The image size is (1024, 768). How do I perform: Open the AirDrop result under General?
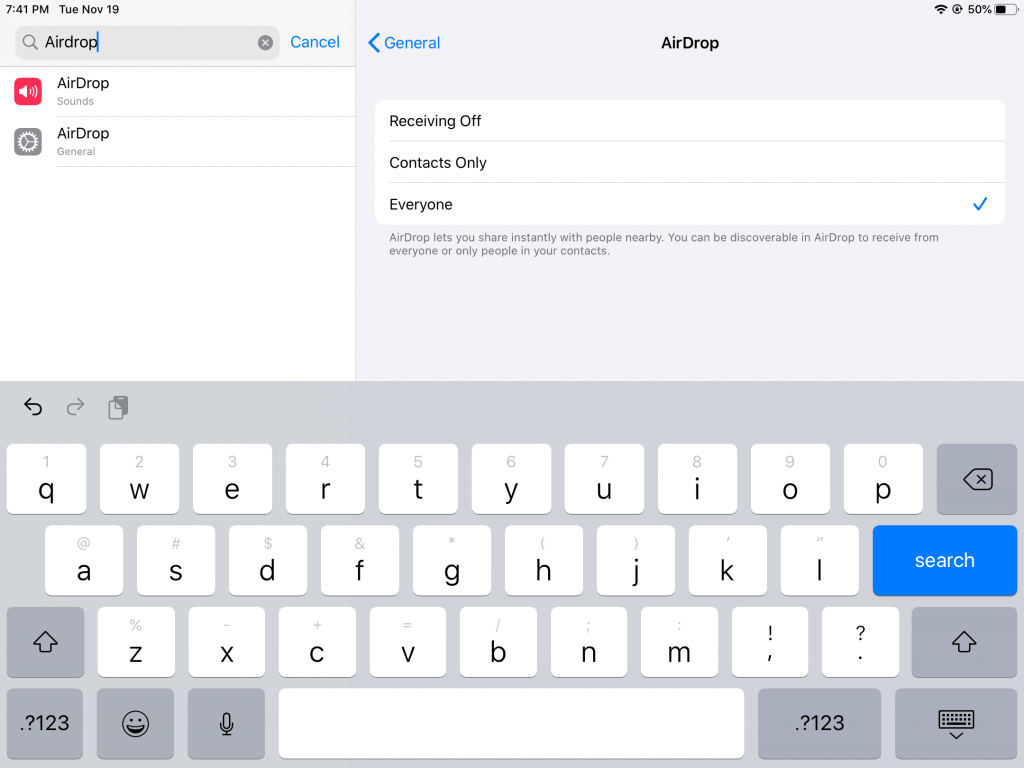180,142
